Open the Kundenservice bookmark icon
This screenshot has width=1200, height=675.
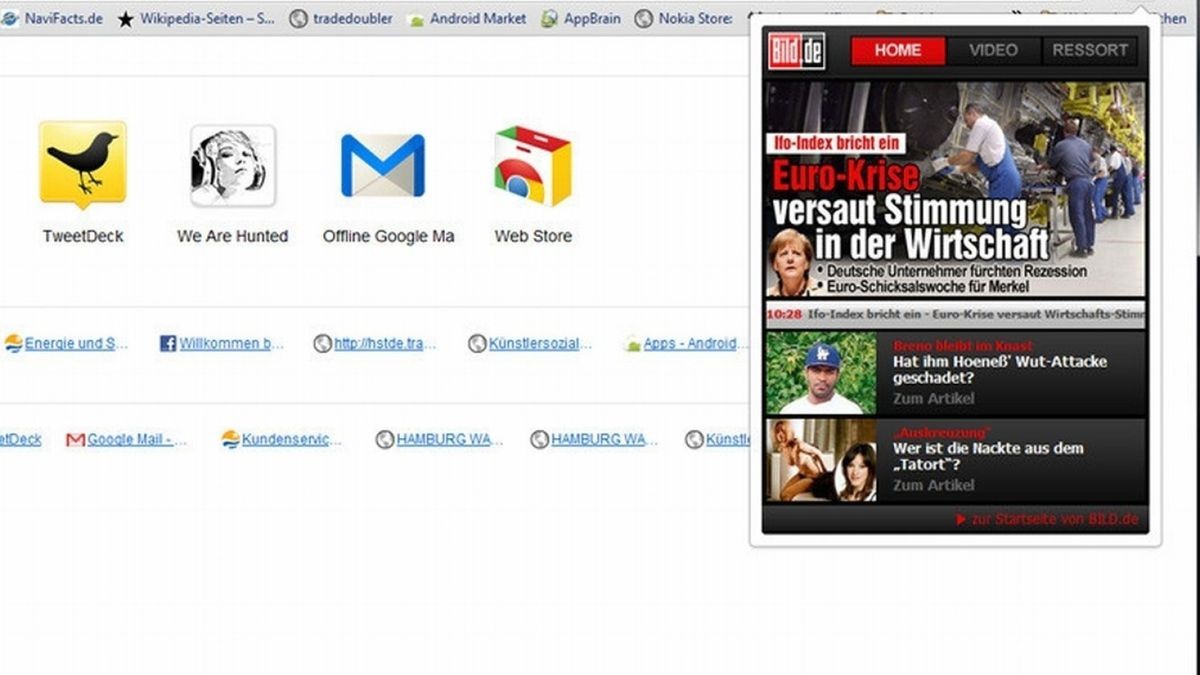[230, 438]
